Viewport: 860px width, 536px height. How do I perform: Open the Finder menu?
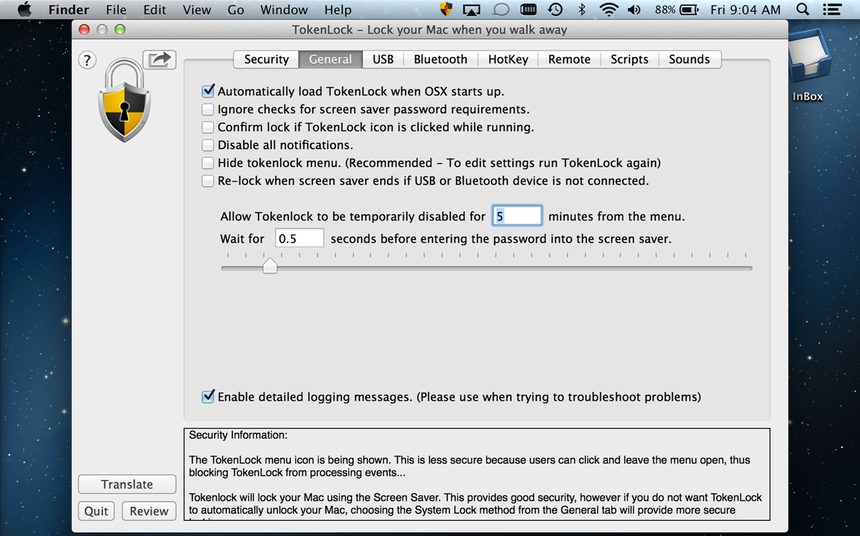69,10
